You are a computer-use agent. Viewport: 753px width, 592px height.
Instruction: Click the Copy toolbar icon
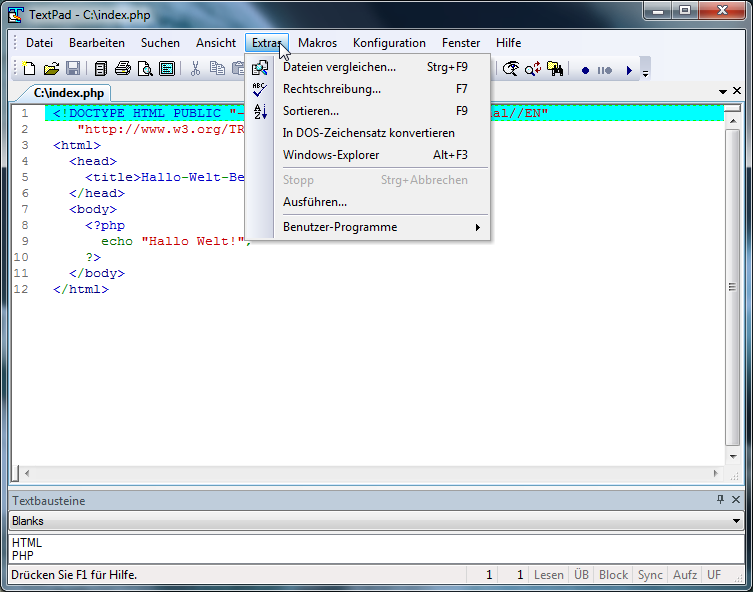[x=217, y=69]
